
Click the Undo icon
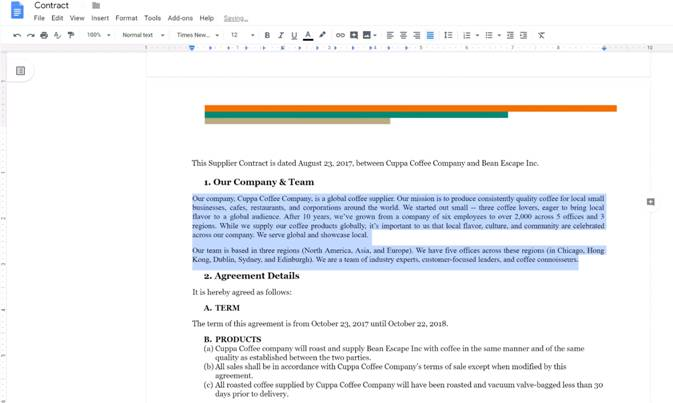(17, 35)
